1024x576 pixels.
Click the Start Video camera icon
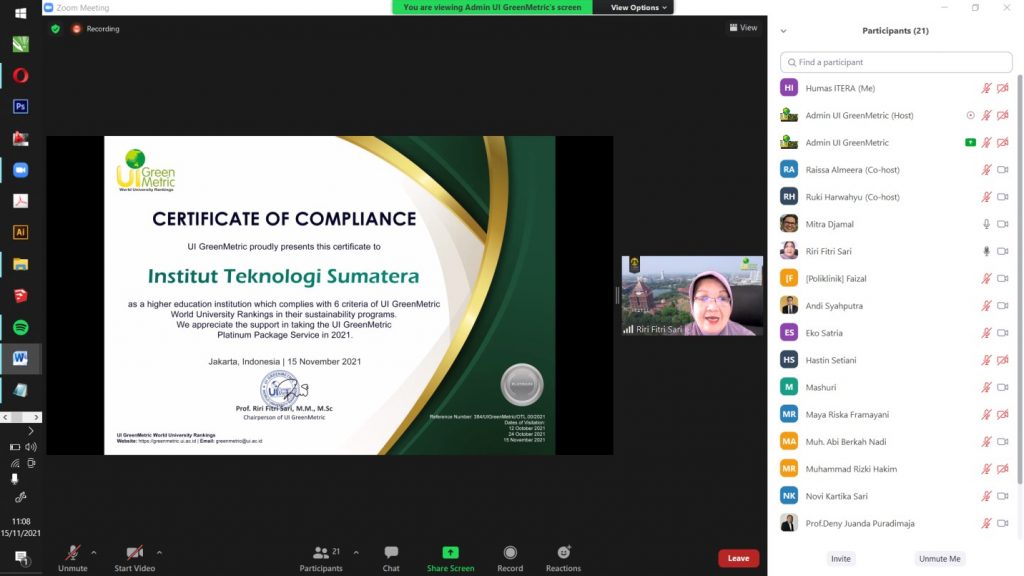coord(135,552)
